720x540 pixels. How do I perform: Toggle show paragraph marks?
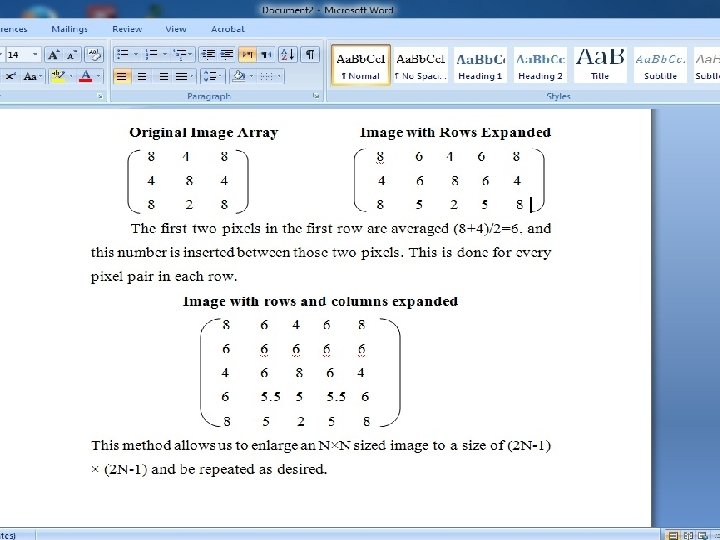coord(310,55)
